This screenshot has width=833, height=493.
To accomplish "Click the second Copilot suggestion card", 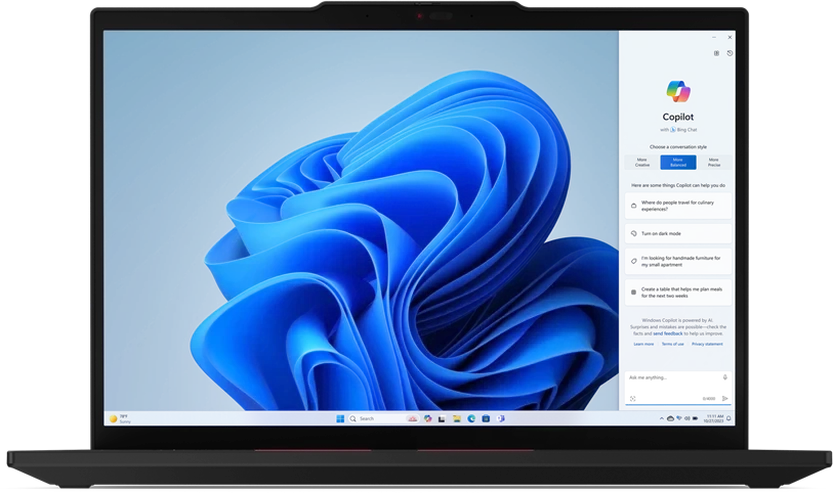I will [x=678, y=233].
